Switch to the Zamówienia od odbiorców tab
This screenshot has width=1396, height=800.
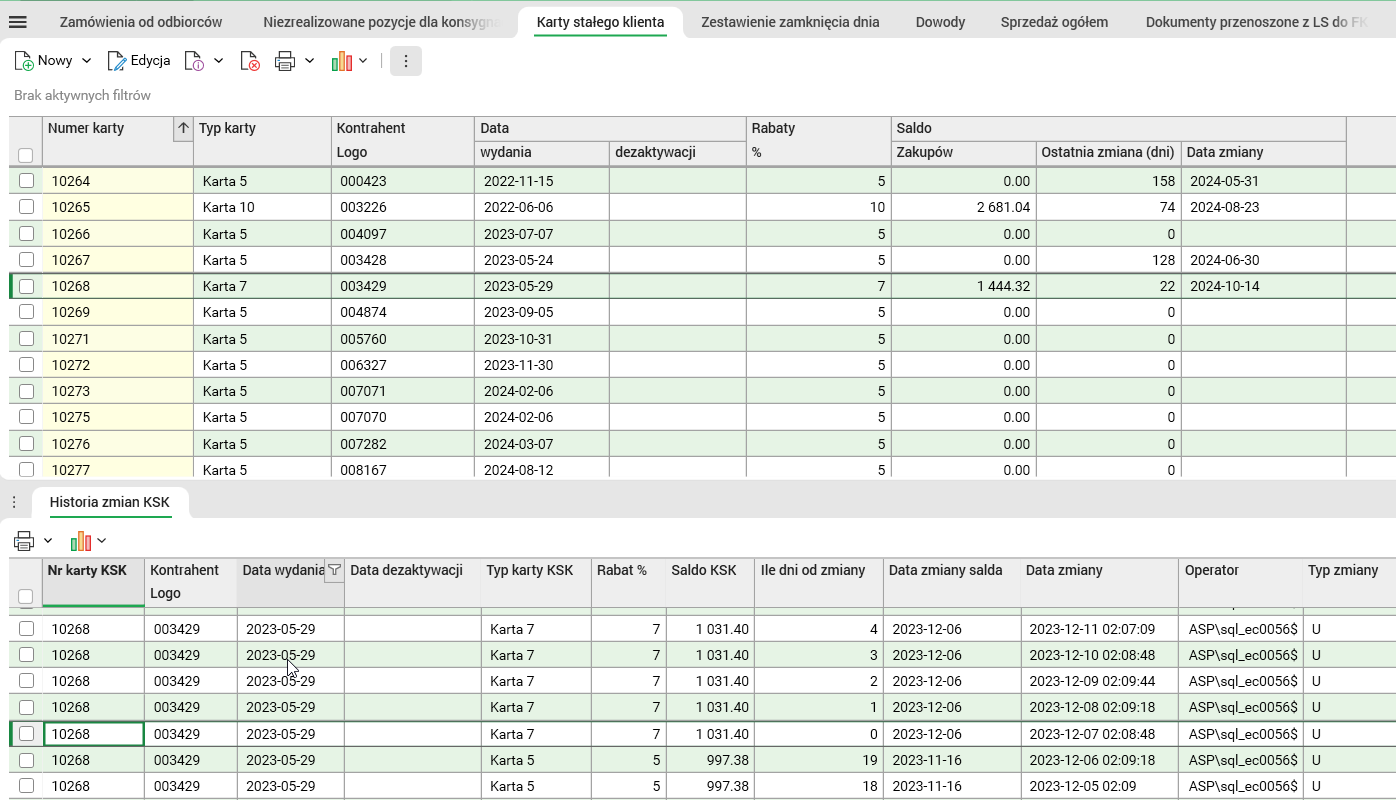click(x=141, y=22)
